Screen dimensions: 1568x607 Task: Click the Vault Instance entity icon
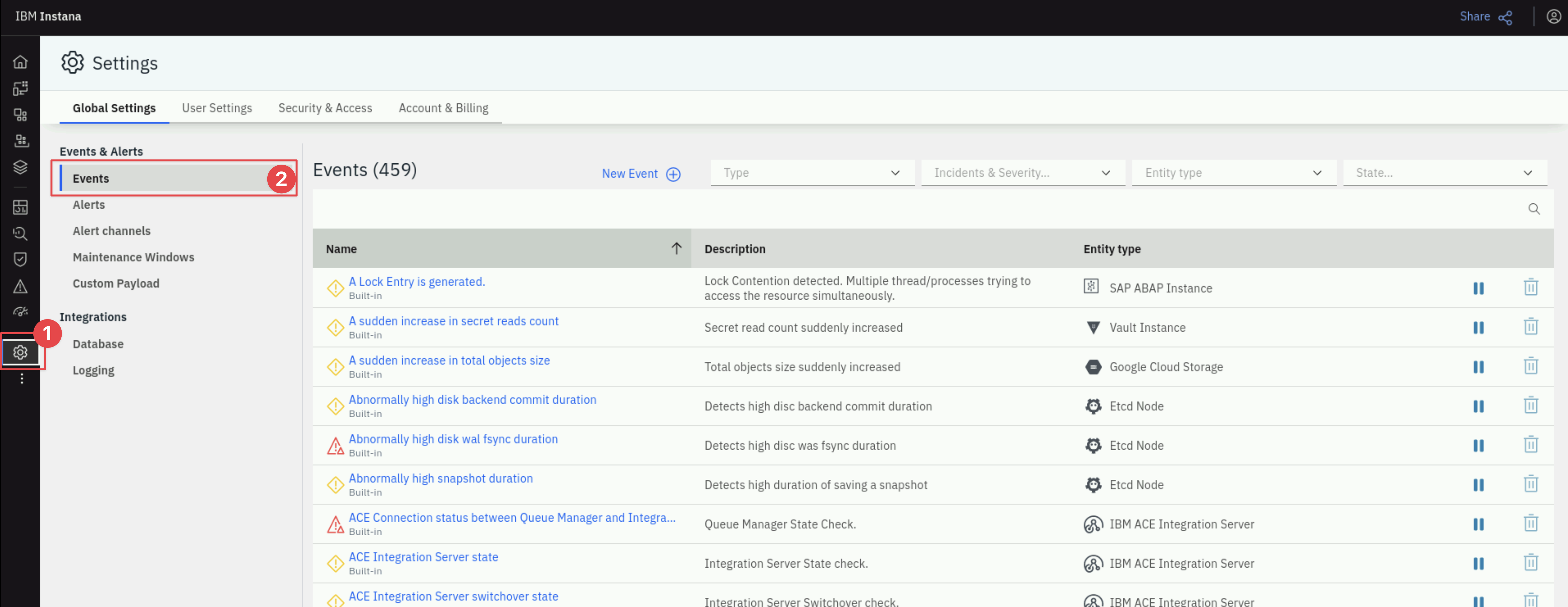[x=1093, y=328]
